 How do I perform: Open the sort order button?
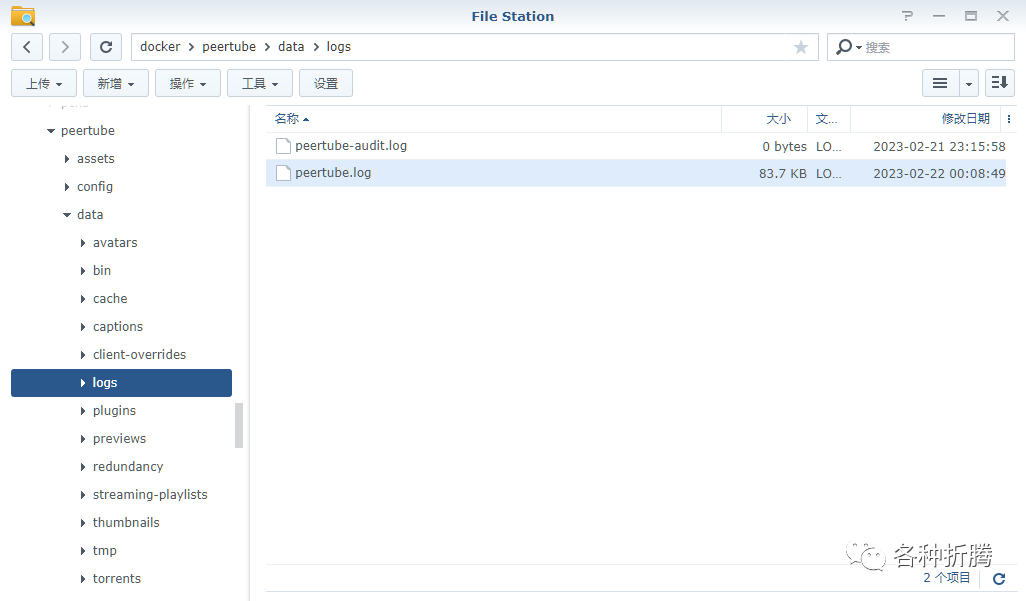[1000, 83]
